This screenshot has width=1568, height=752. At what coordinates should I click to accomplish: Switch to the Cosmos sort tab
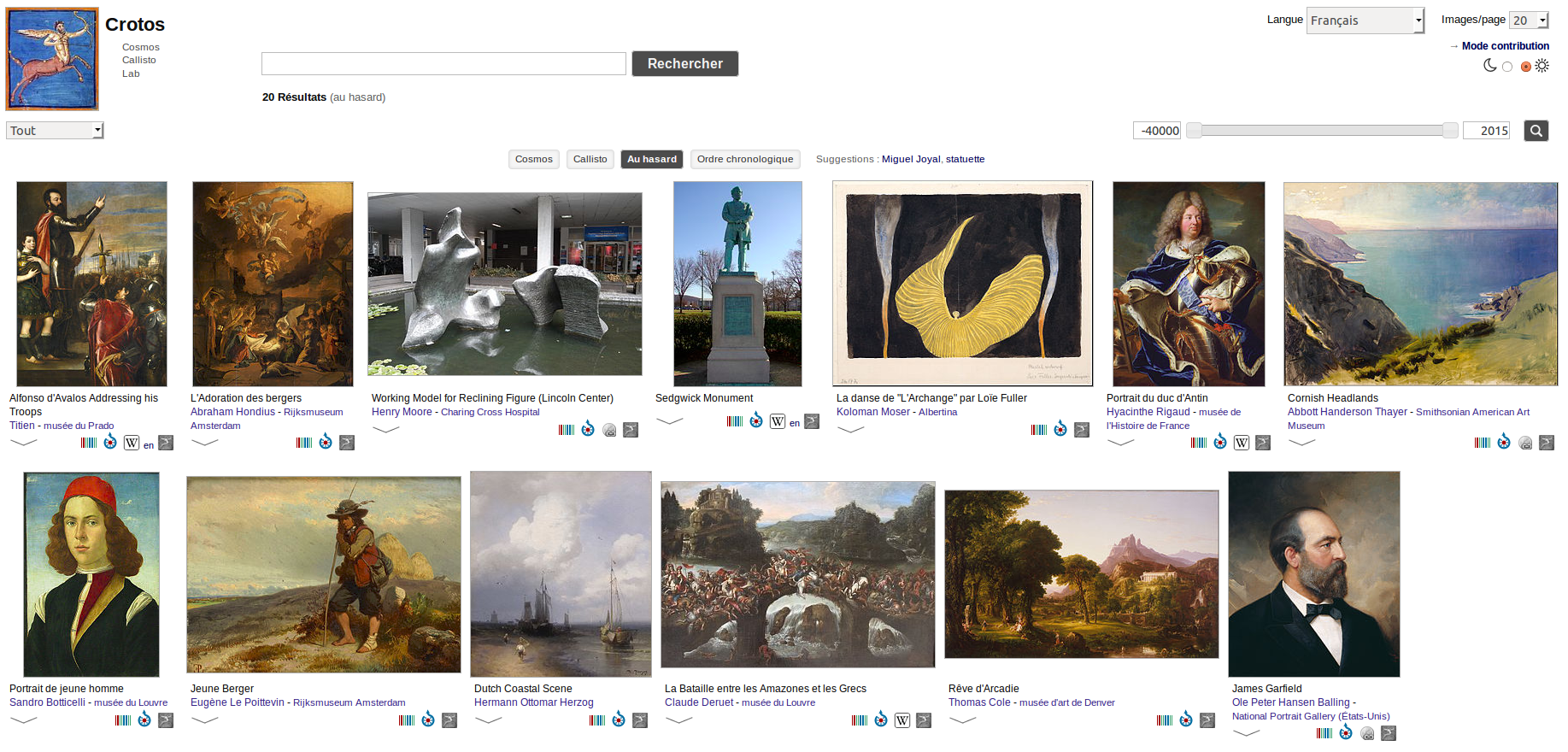tap(534, 159)
